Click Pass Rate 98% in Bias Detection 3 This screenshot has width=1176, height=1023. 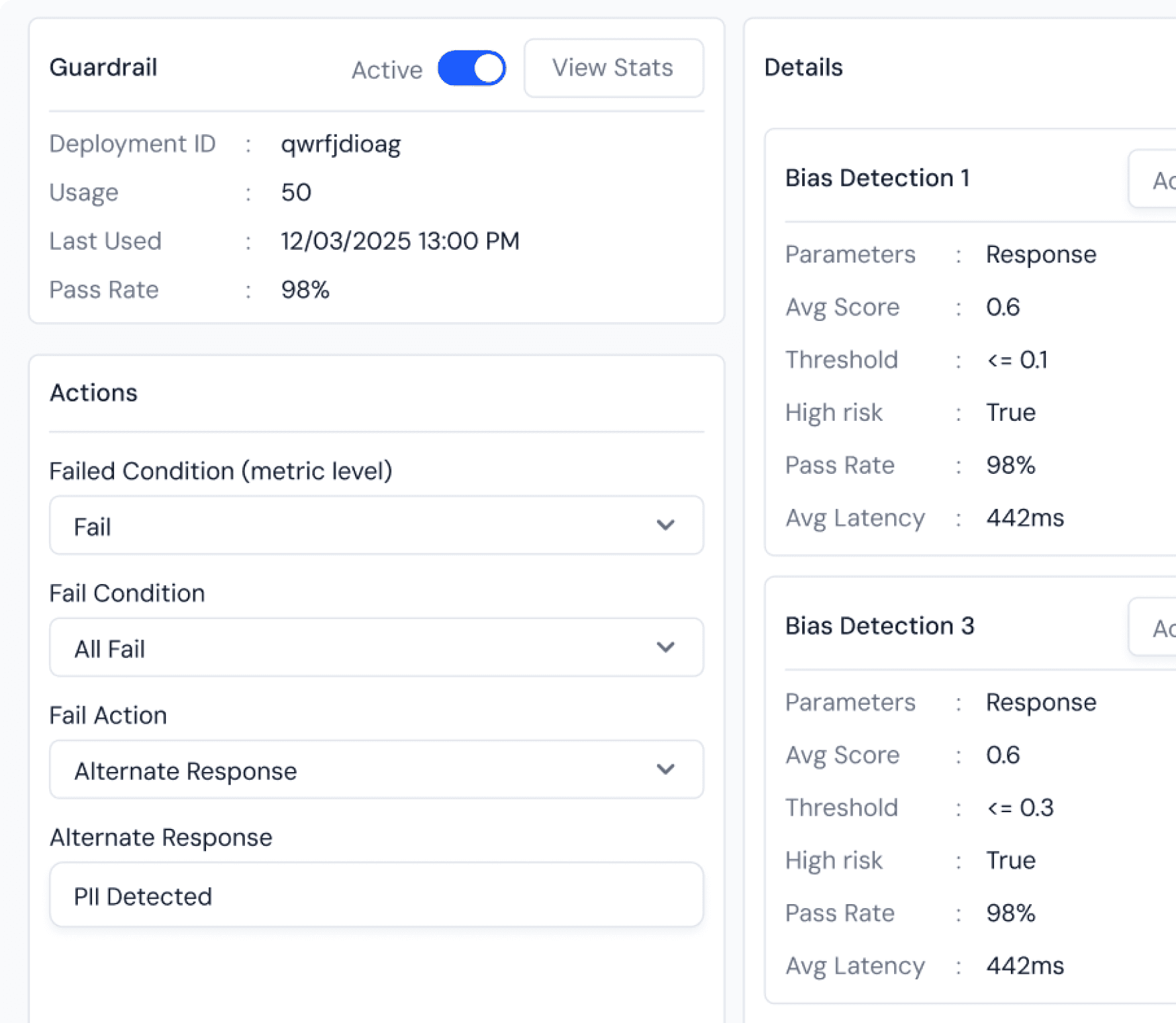[1011, 913]
